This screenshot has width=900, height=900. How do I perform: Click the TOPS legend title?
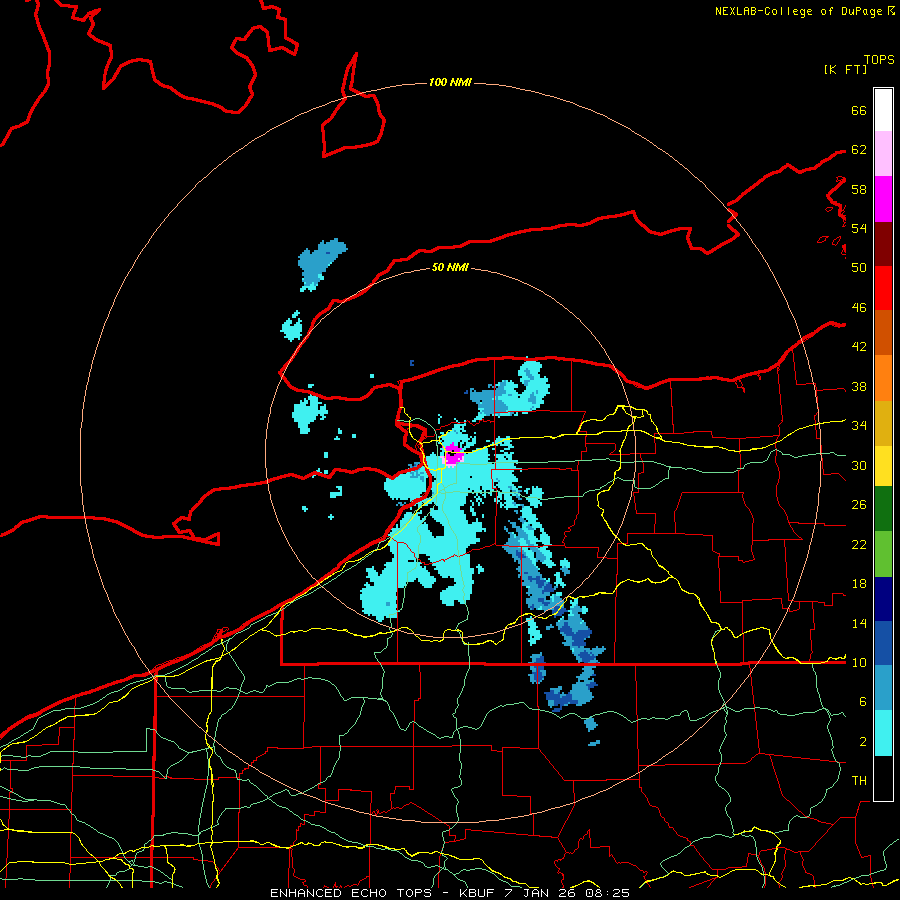coord(879,59)
